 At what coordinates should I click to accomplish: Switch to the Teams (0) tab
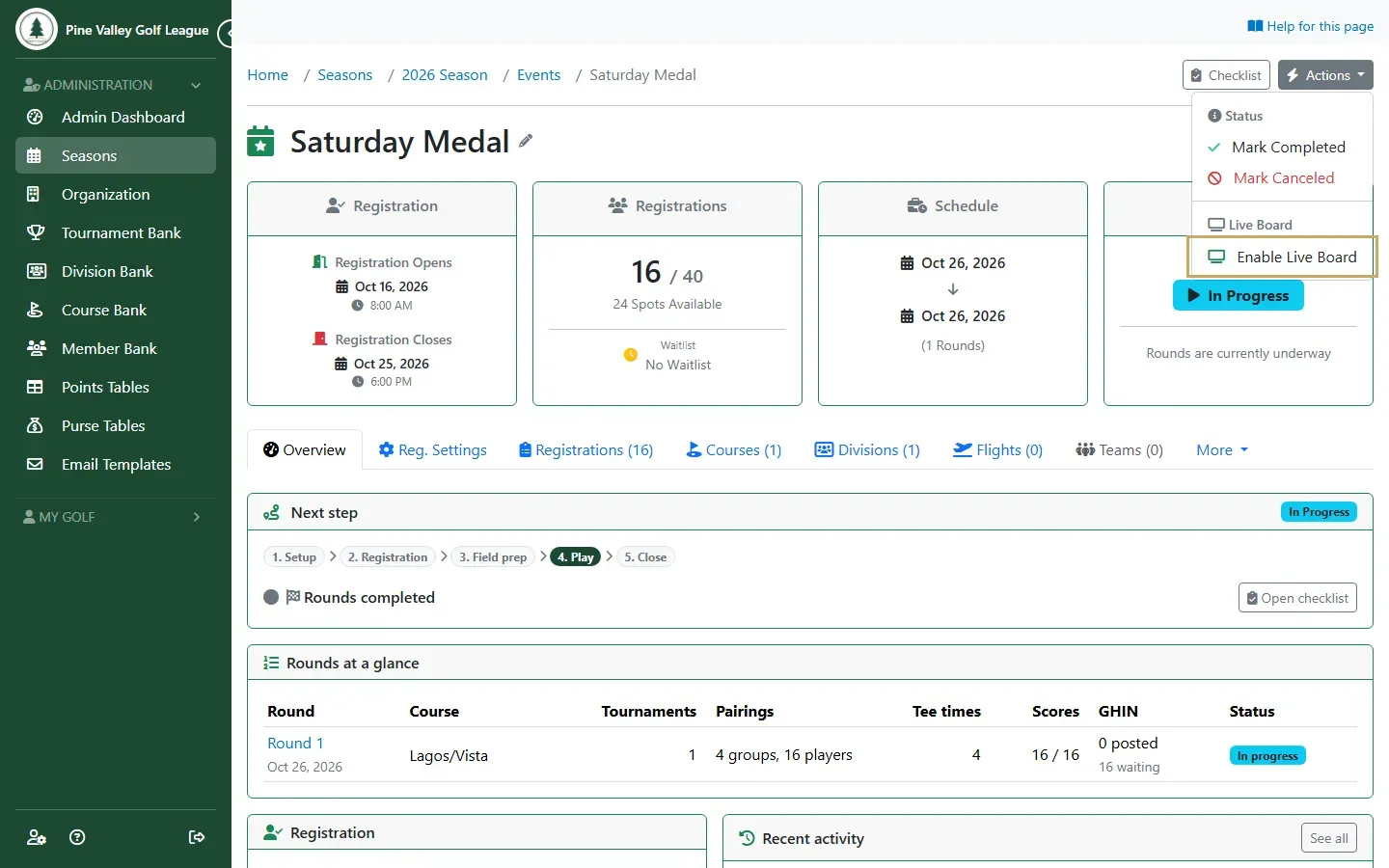[1119, 450]
